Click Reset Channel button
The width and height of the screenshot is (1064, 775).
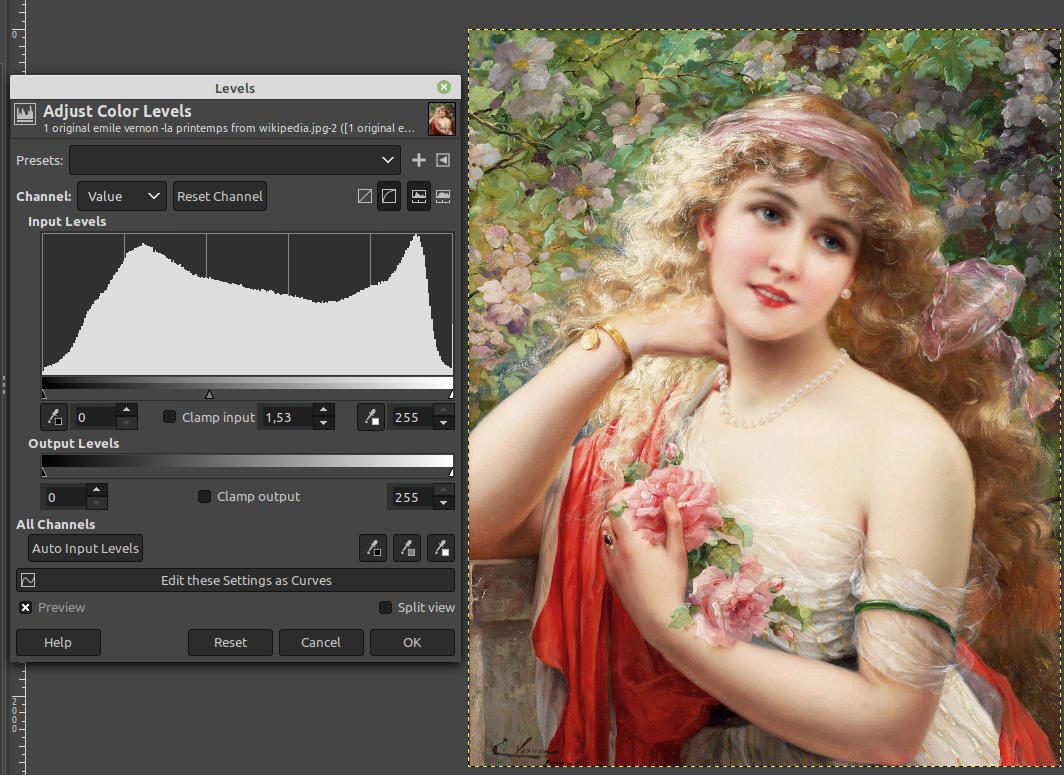[220, 196]
